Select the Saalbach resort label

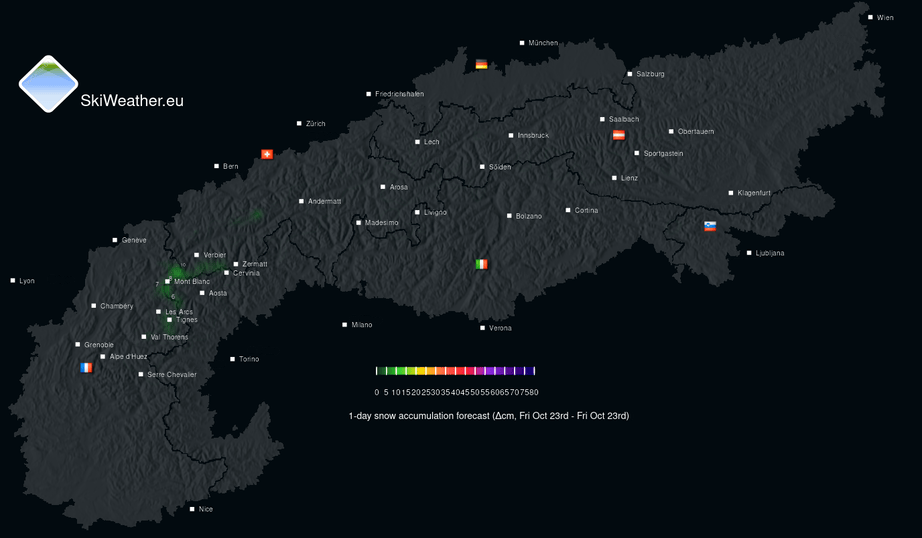tap(624, 119)
